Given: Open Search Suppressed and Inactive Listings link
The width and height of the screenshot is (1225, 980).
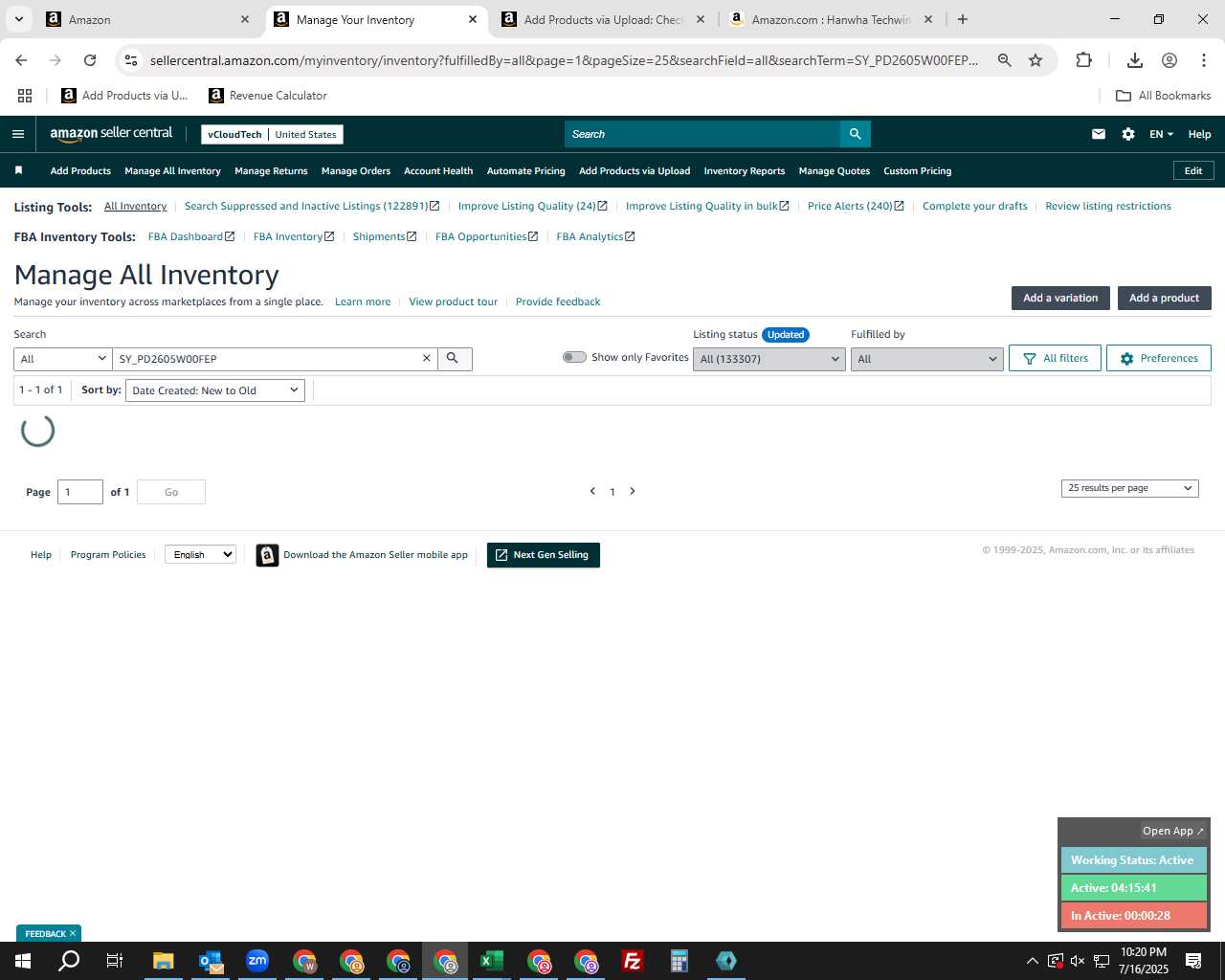Looking at the screenshot, I should (312, 206).
